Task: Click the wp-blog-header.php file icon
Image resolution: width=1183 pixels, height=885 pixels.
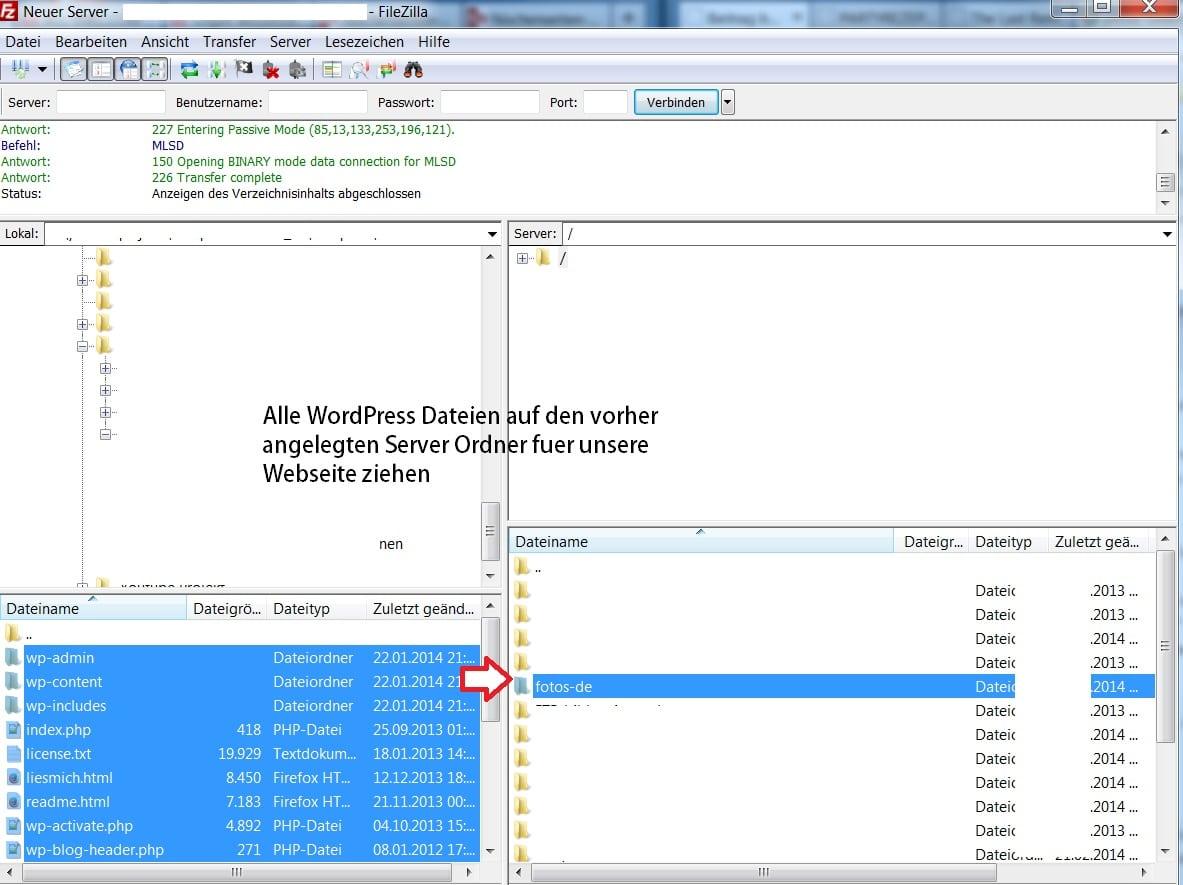Action: (x=13, y=850)
